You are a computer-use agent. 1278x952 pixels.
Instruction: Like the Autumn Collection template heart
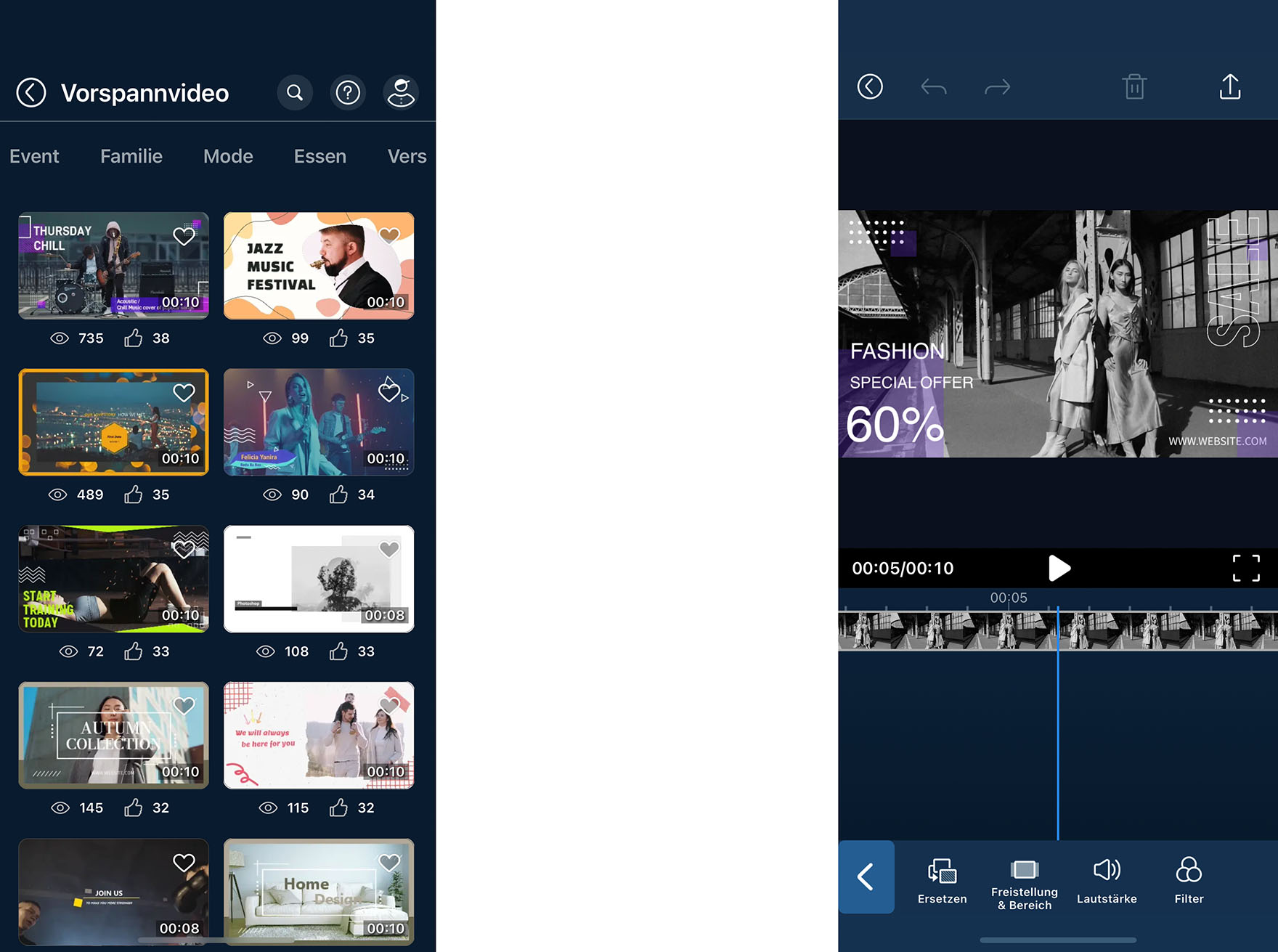[x=184, y=705]
